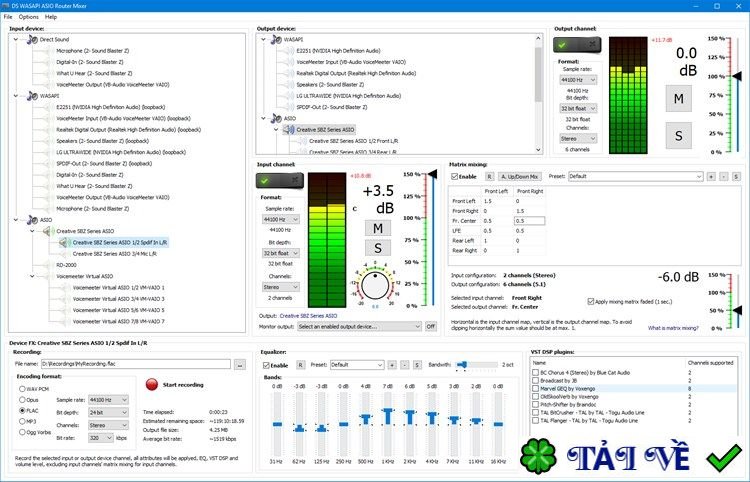Open the Help menu
The height and width of the screenshot is (482, 750).
point(51,17)
